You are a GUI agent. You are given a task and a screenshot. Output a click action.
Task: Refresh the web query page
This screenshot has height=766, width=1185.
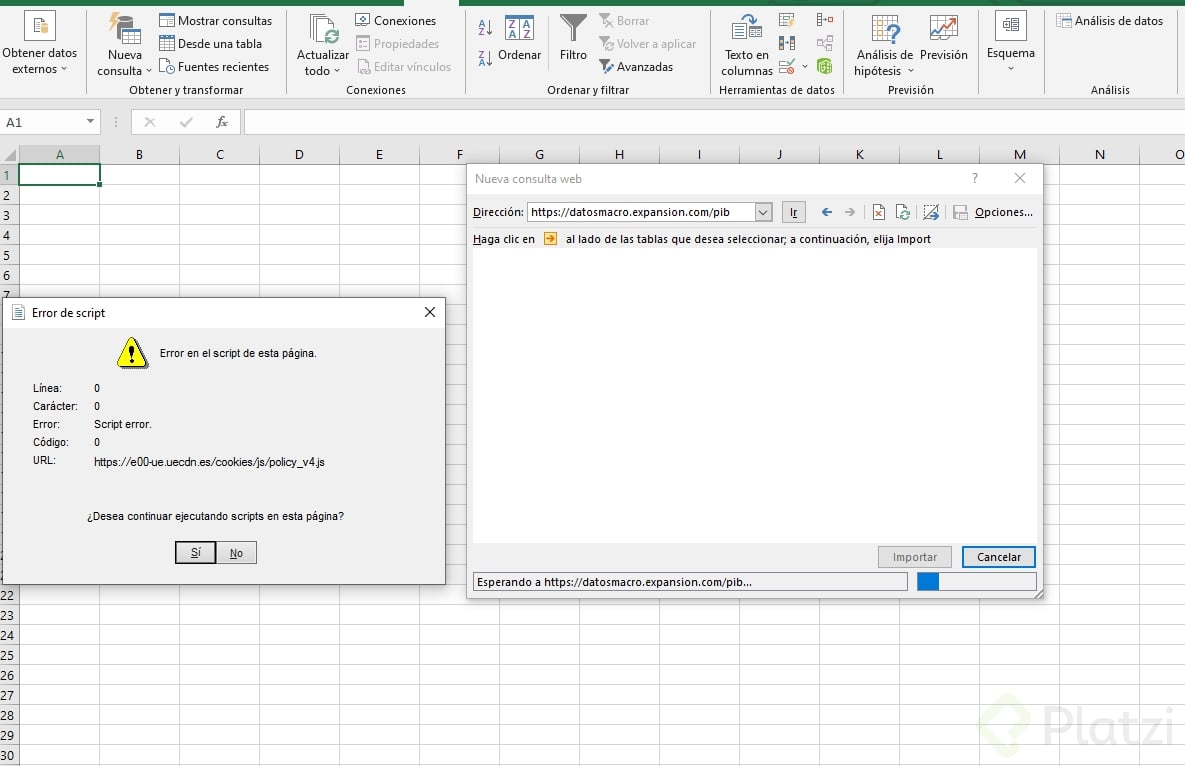[902, 212]
